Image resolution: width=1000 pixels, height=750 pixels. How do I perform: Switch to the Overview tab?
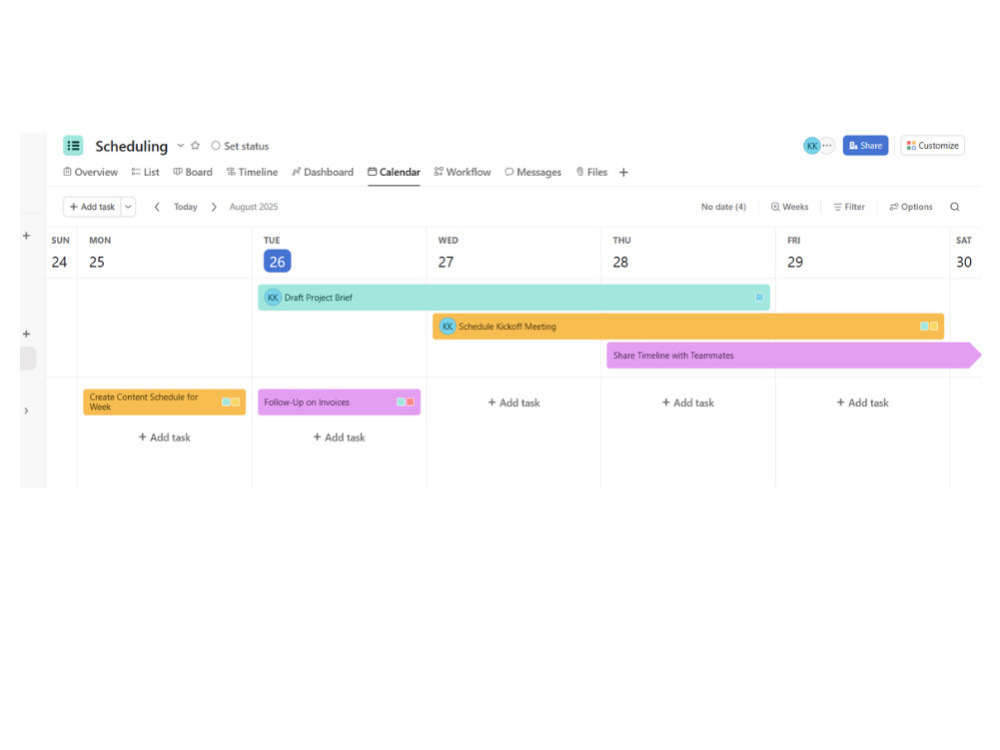[x=90, y=172]
